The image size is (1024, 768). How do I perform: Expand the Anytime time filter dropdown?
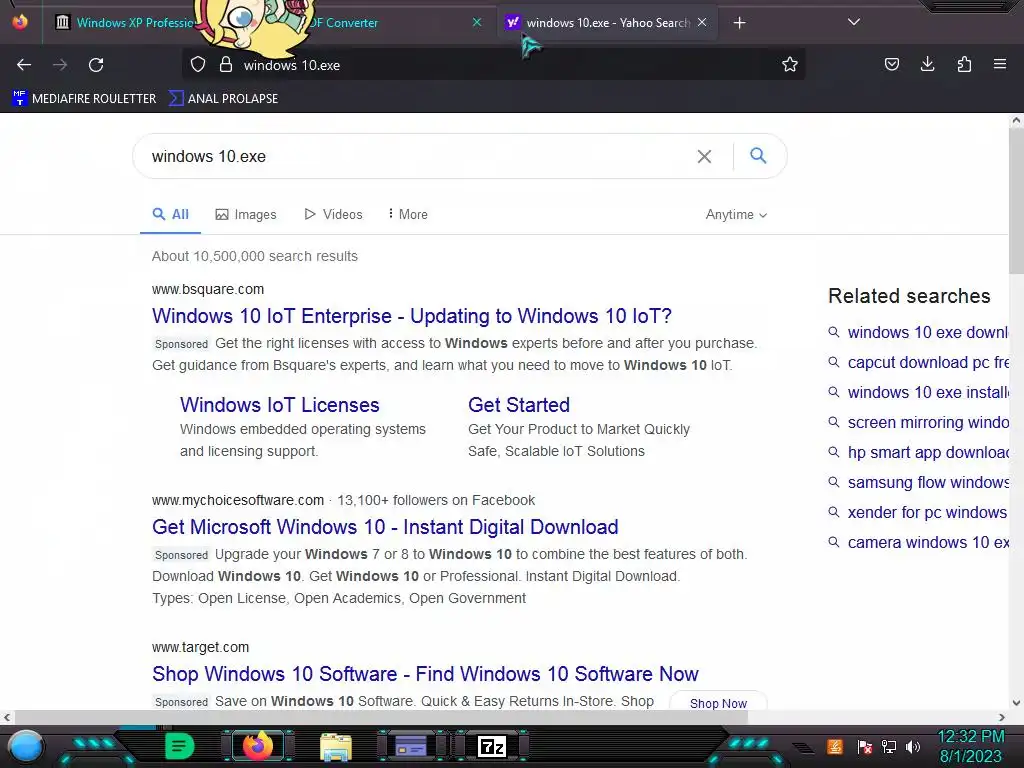tap(736, 214)
